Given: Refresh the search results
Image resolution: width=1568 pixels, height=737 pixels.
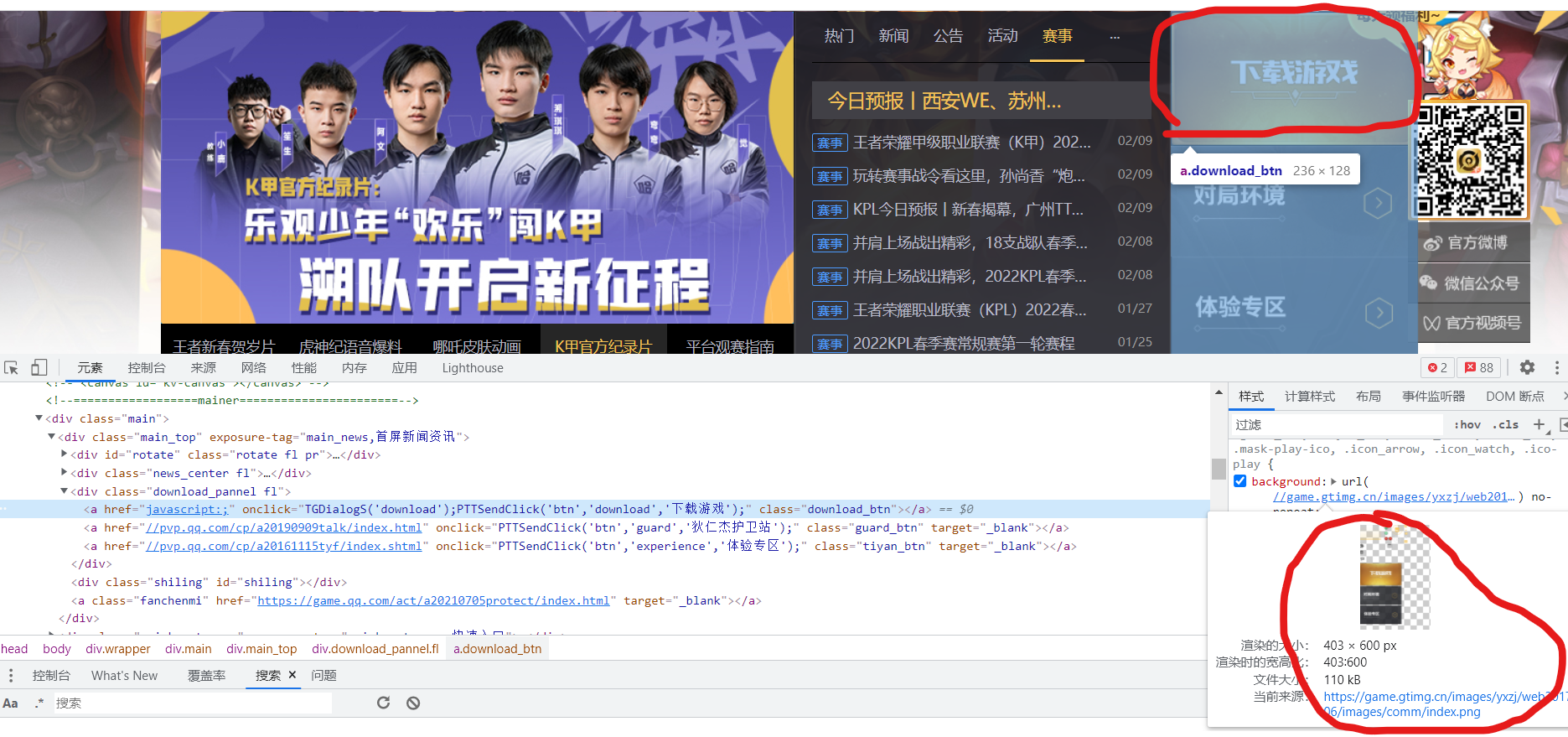Looking at the screenshot, I should (383, 703).
